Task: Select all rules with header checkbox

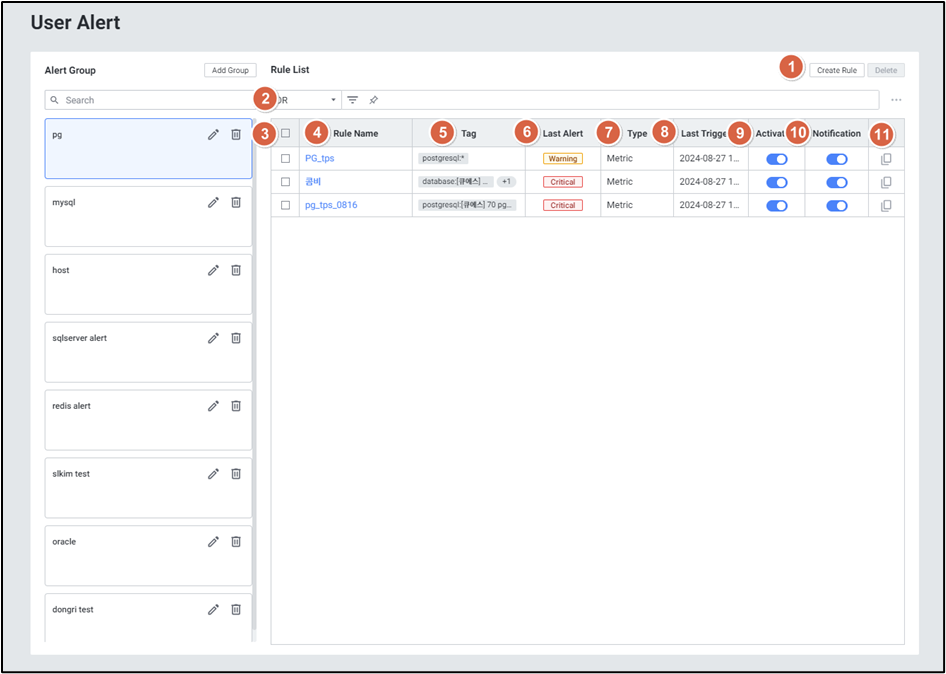Action: [286, 133]
